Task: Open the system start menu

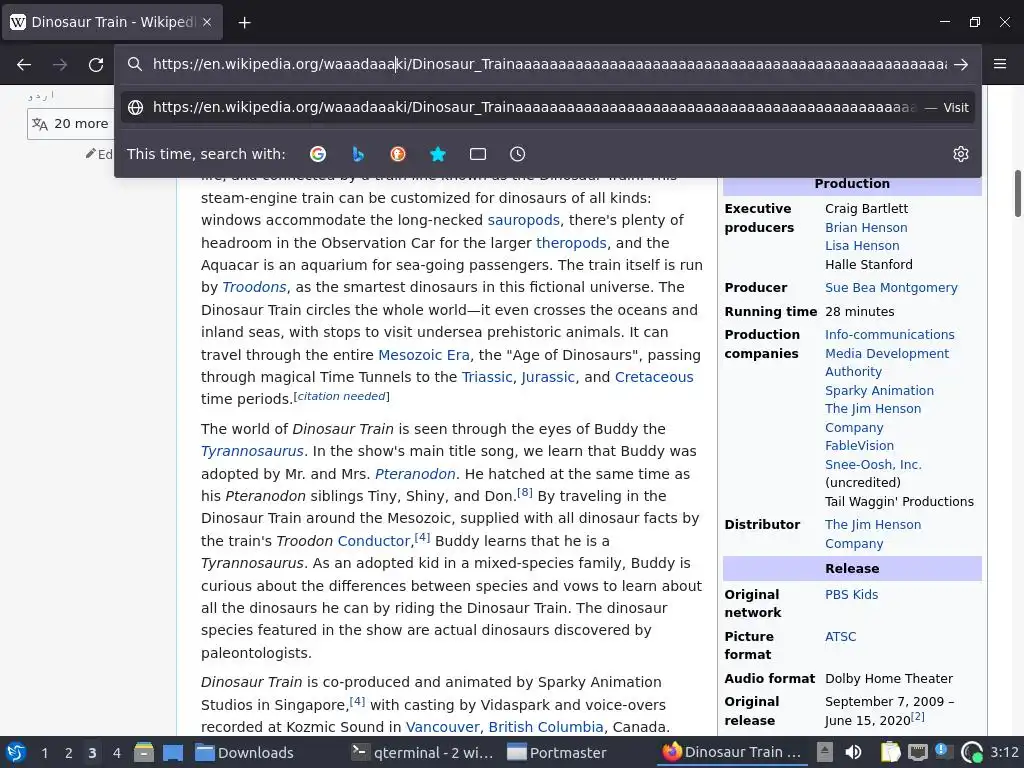Action: coord(16,753)
